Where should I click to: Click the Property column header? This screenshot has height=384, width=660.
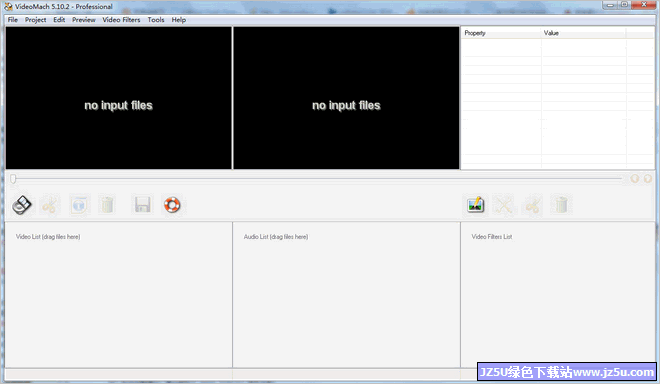coord(501,33)
